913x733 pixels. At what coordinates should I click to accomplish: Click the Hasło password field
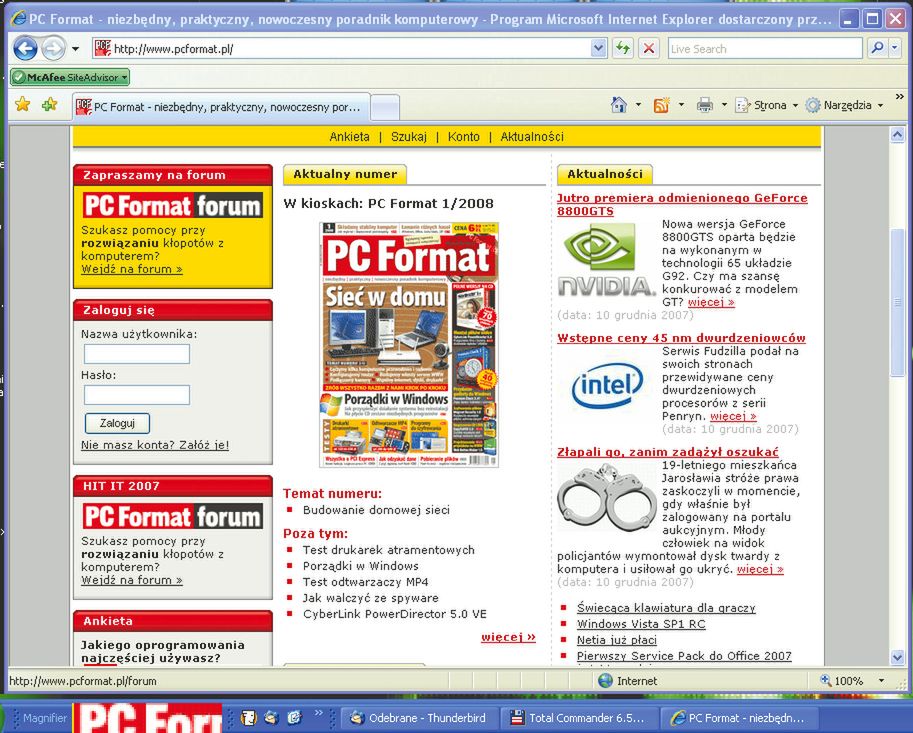click(137, 395)
